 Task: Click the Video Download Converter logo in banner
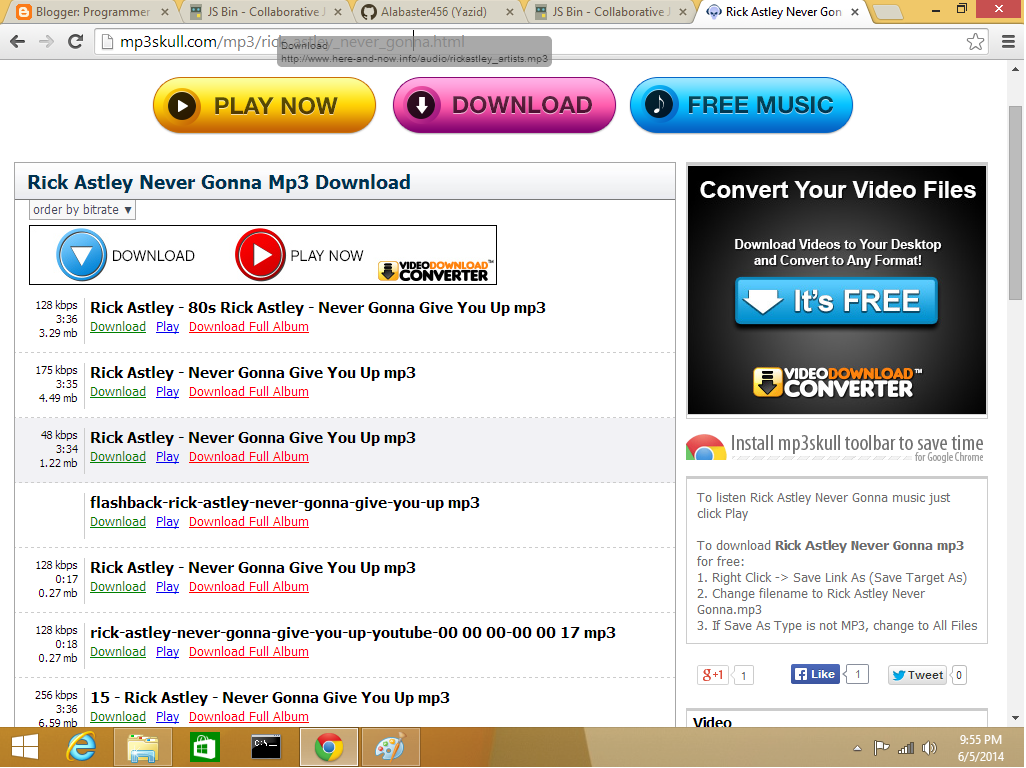click(x=436, y=271)
